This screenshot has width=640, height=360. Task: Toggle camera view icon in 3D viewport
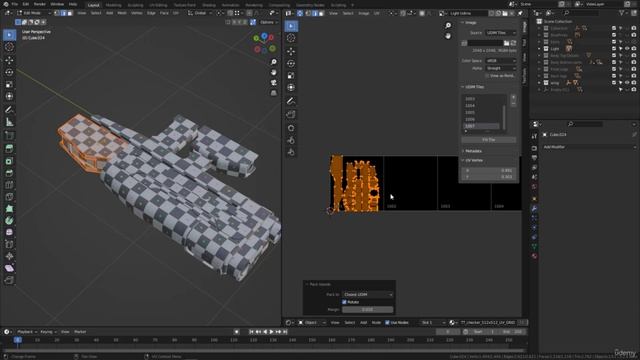point(273,82)
